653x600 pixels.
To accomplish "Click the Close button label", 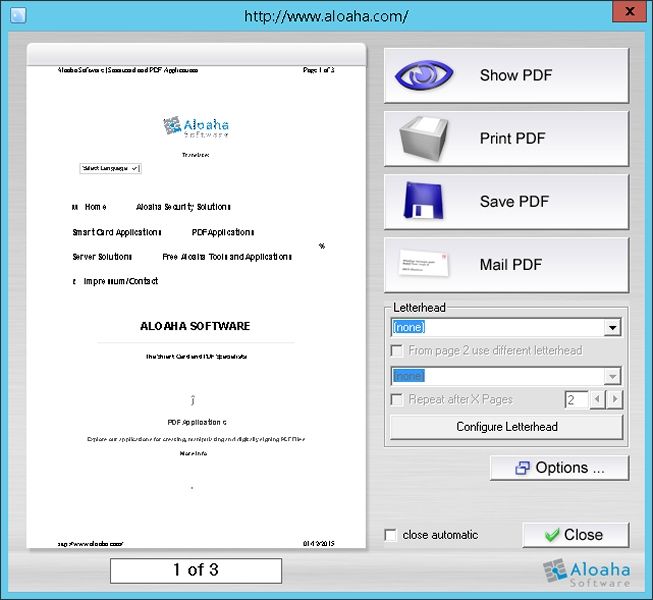I will (583, 535).
